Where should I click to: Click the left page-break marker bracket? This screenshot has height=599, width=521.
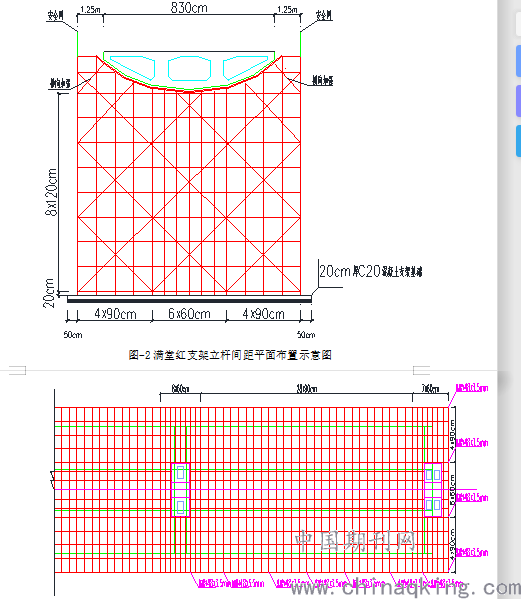[x=17, y=370]
